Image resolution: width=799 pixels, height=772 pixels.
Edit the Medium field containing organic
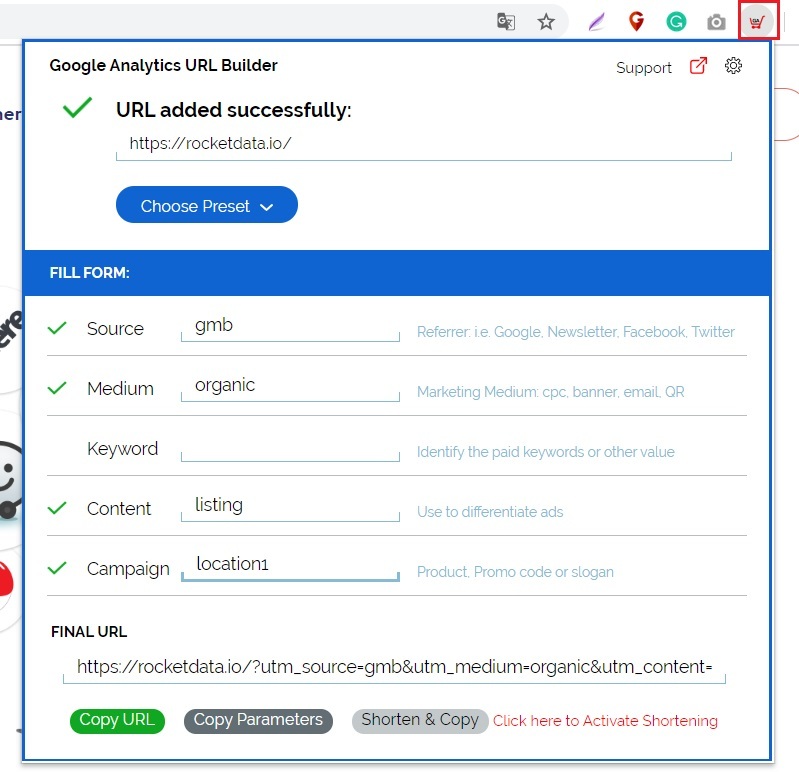[x=290, y=387]
